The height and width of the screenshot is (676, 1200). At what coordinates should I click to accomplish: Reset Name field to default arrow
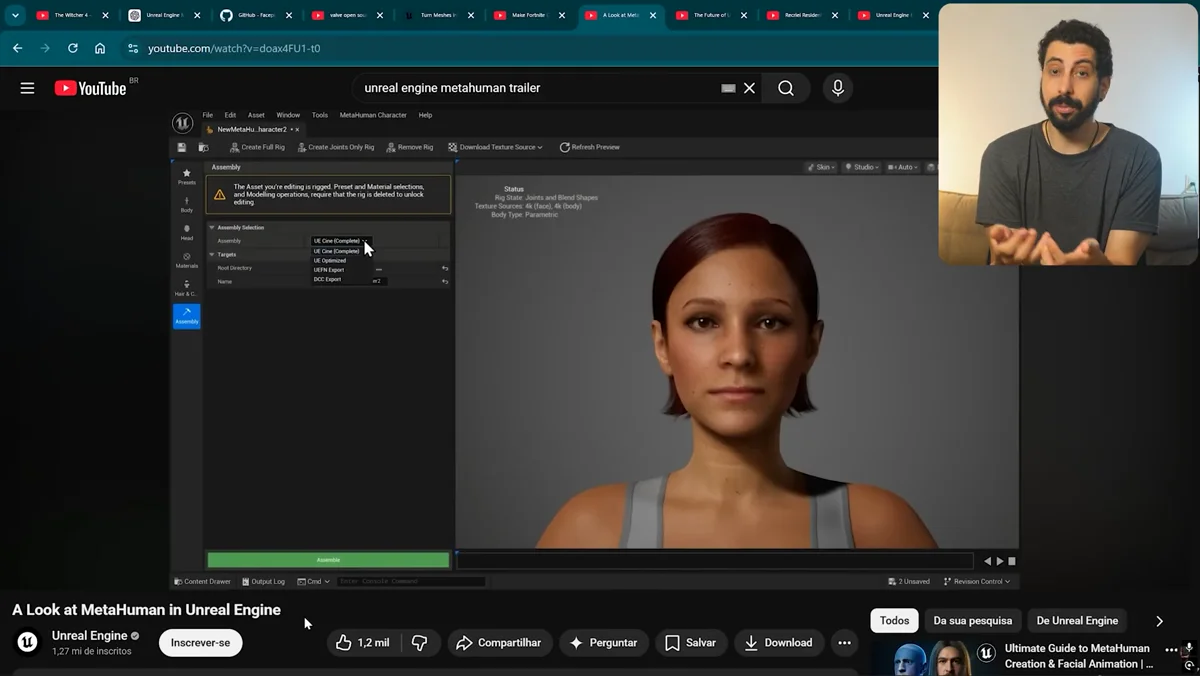pos(445,281)
